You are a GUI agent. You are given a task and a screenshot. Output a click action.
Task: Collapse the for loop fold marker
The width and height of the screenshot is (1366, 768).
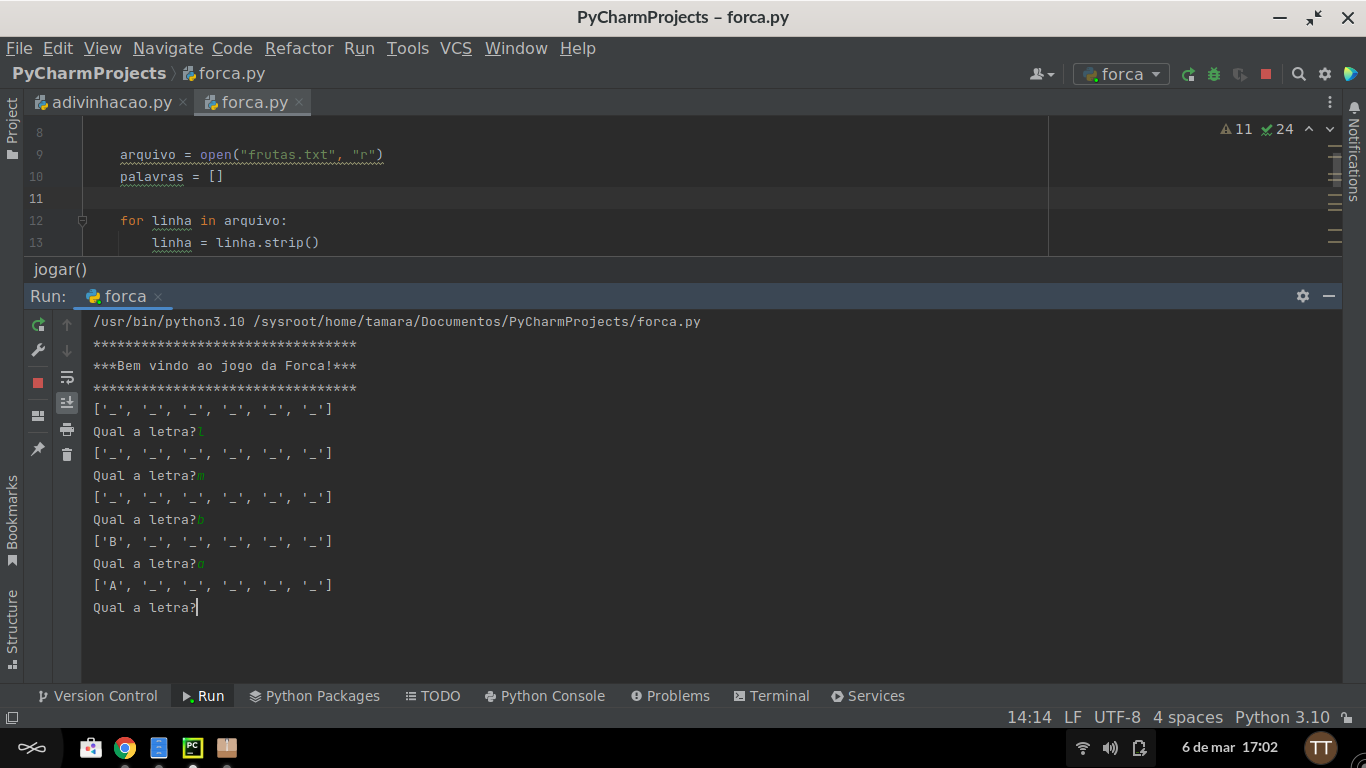click(x=82, y=221)
